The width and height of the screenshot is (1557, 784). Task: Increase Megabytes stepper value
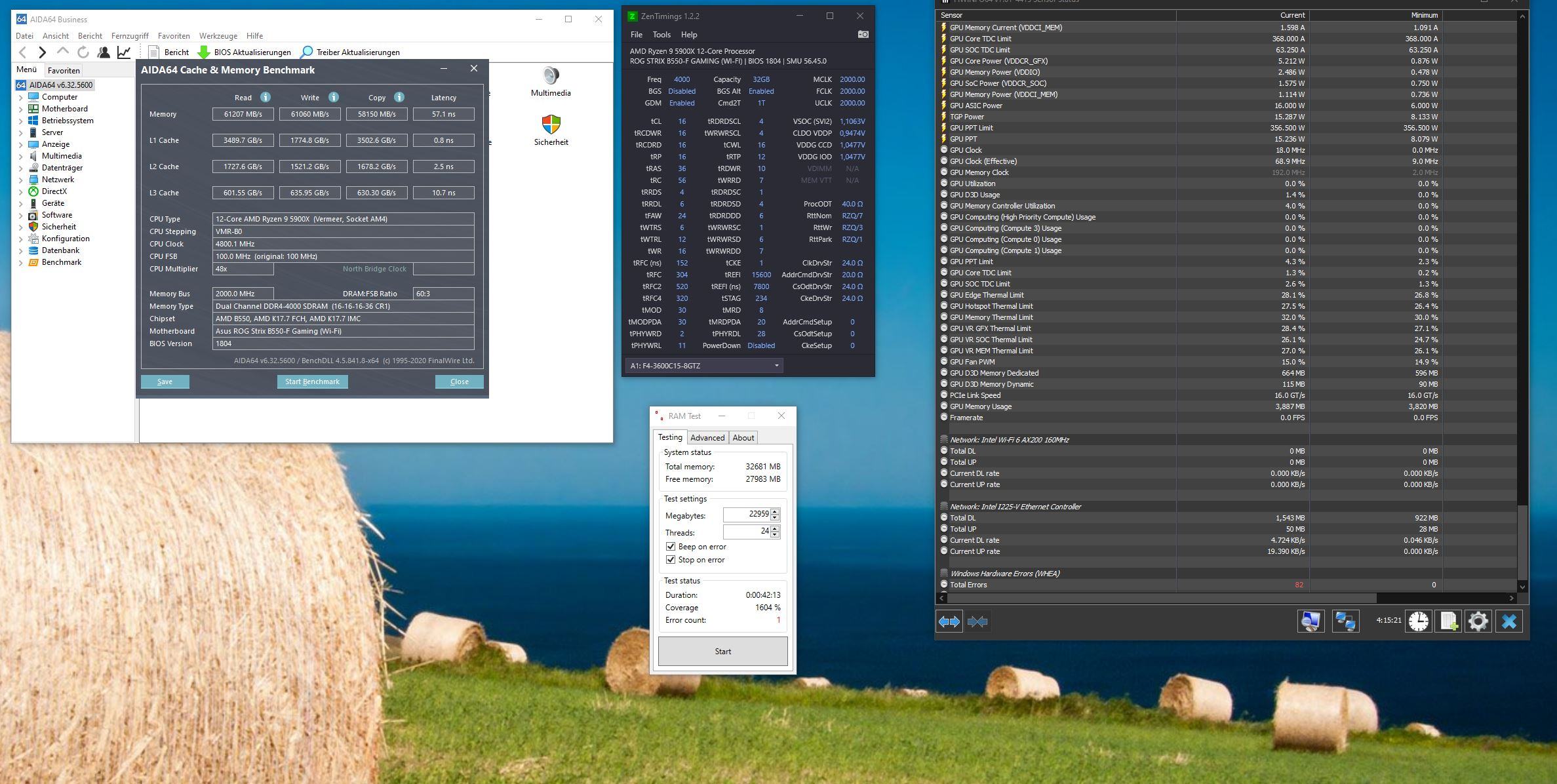(775, 511)
